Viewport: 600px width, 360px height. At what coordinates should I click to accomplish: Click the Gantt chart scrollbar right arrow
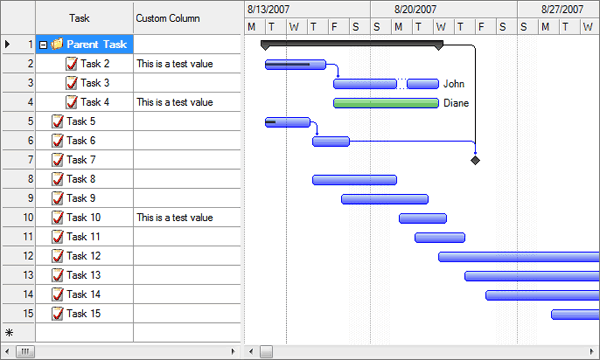click(592, 351)
